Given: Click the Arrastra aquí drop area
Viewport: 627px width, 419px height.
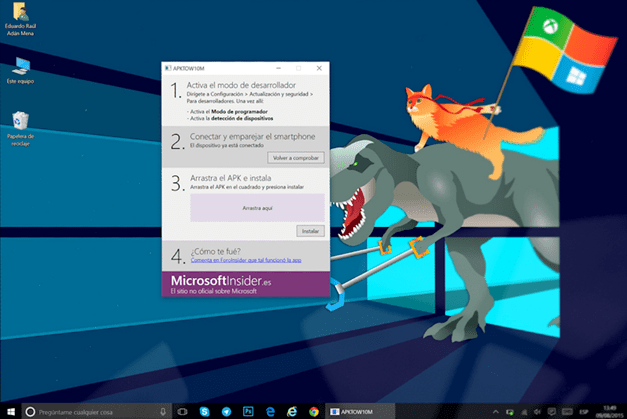Looking at the screenshot, I should coord(257,208).
